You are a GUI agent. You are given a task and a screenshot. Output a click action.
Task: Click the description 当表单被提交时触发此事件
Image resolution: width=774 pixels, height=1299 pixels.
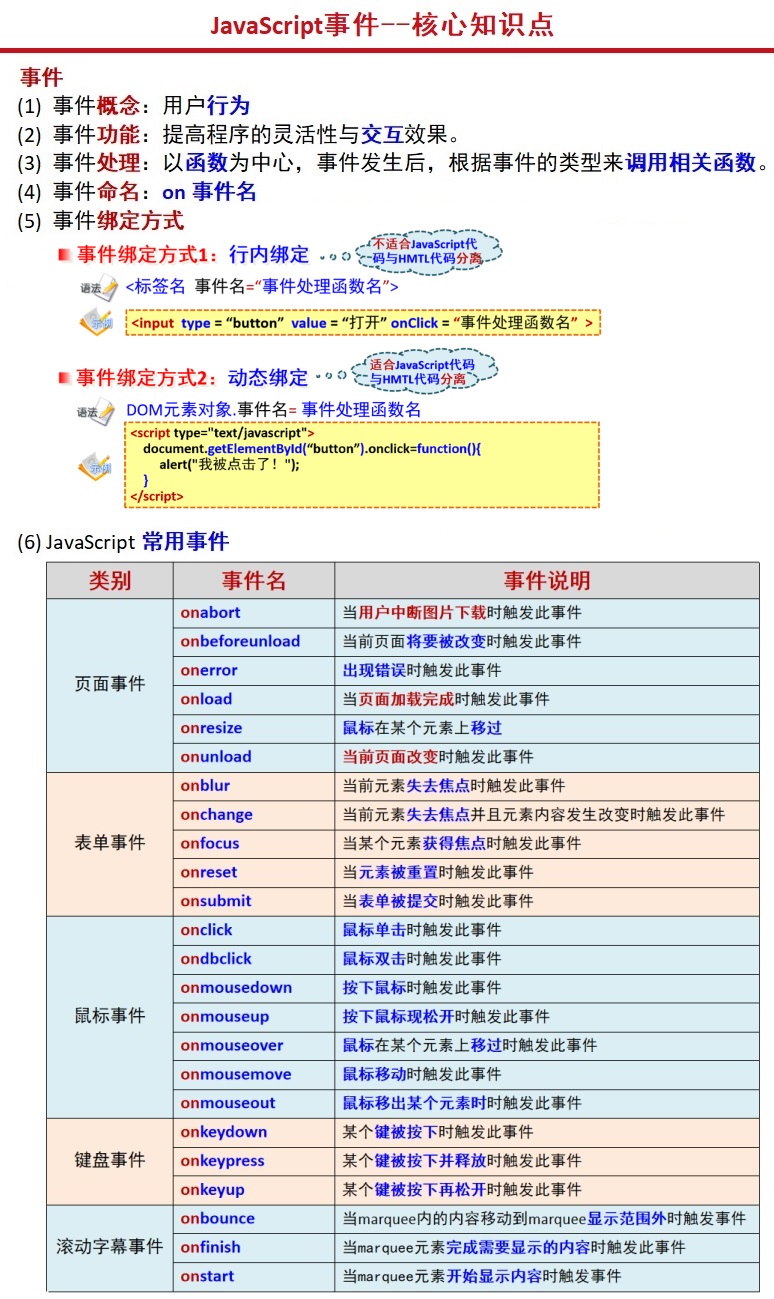coord(438,901)
